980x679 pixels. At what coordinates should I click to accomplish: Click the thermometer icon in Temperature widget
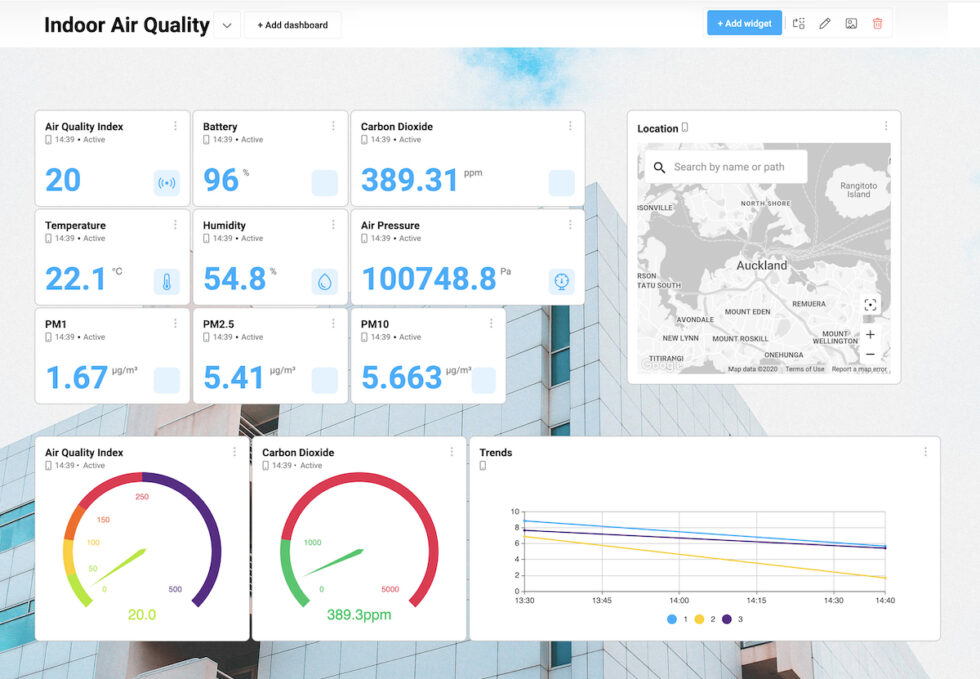point(166,282)
